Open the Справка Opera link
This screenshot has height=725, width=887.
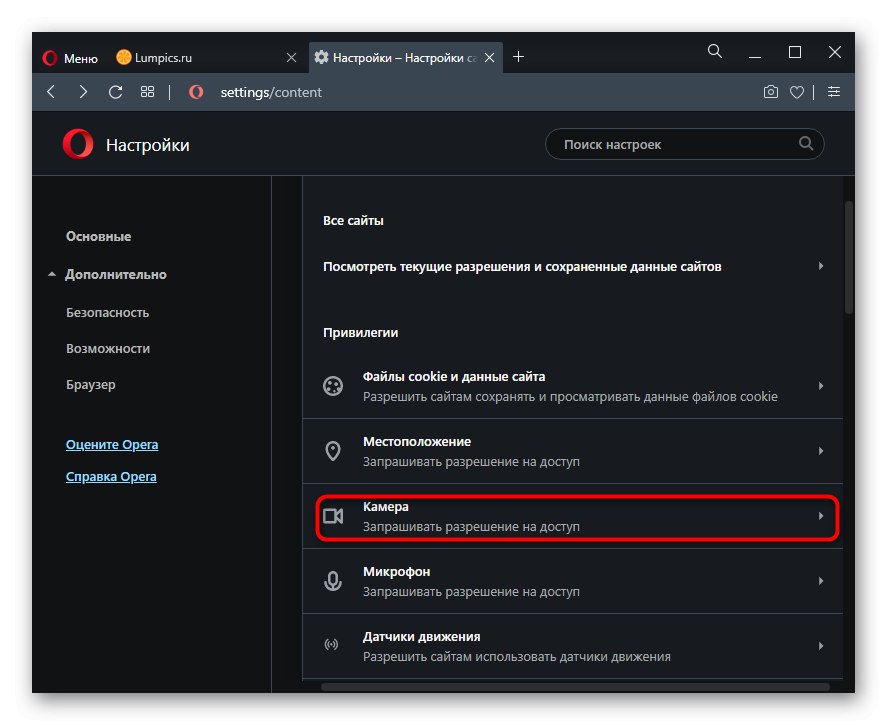tap(111, 477)
